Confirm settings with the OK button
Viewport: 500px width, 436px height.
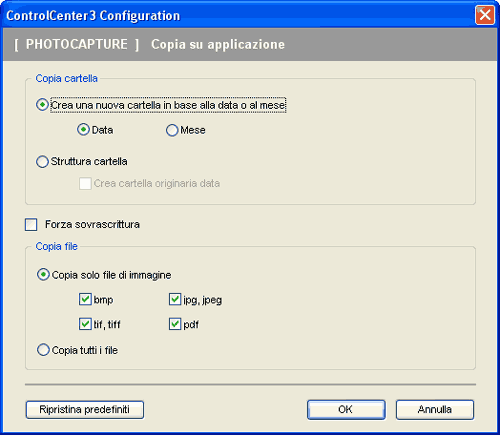pos(346,409)
